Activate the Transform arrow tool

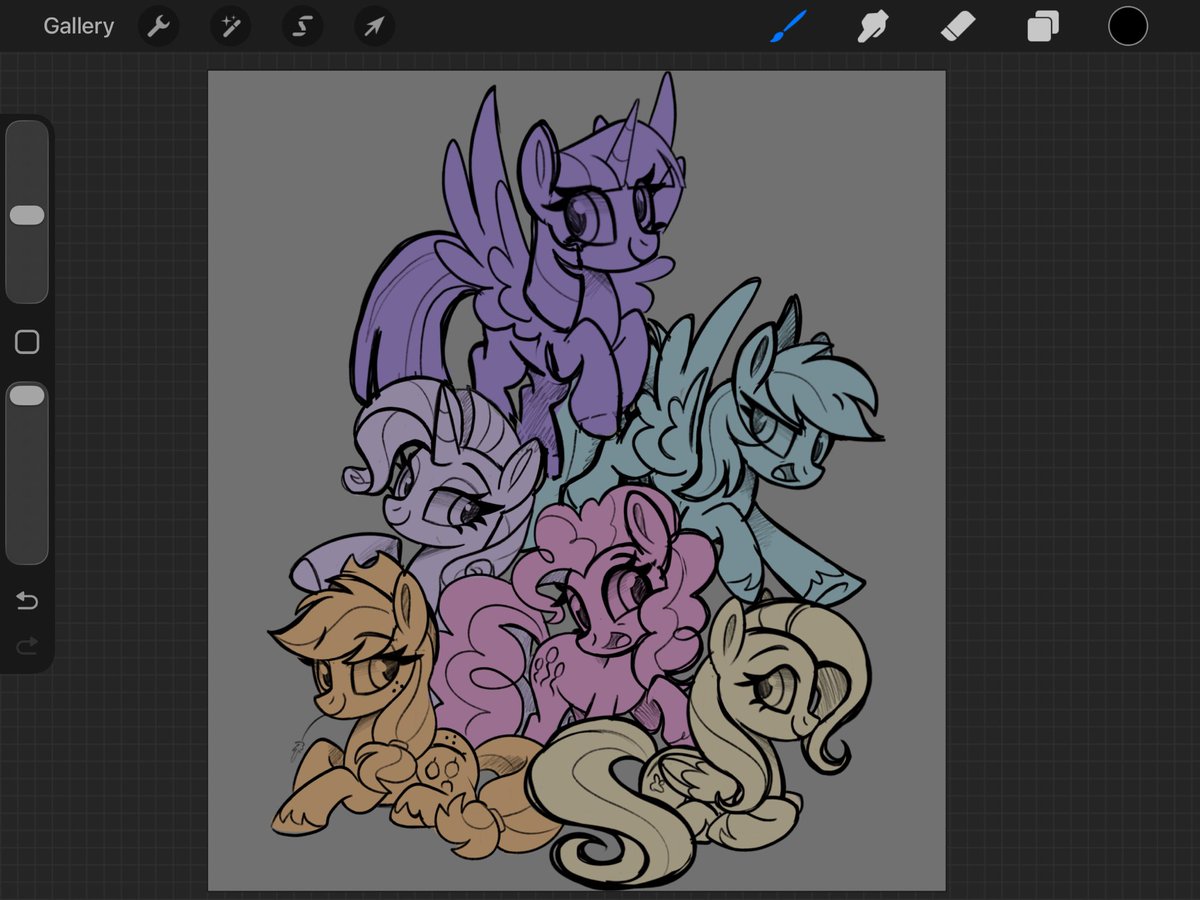click(x=374, y=26)
